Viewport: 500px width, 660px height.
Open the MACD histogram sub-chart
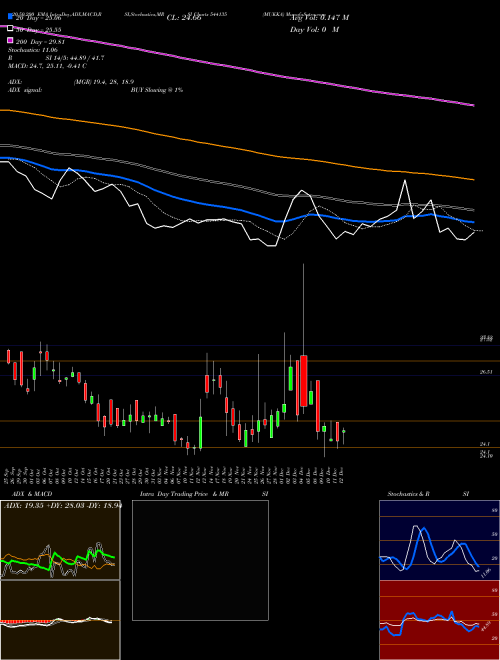tap(60, 620)
